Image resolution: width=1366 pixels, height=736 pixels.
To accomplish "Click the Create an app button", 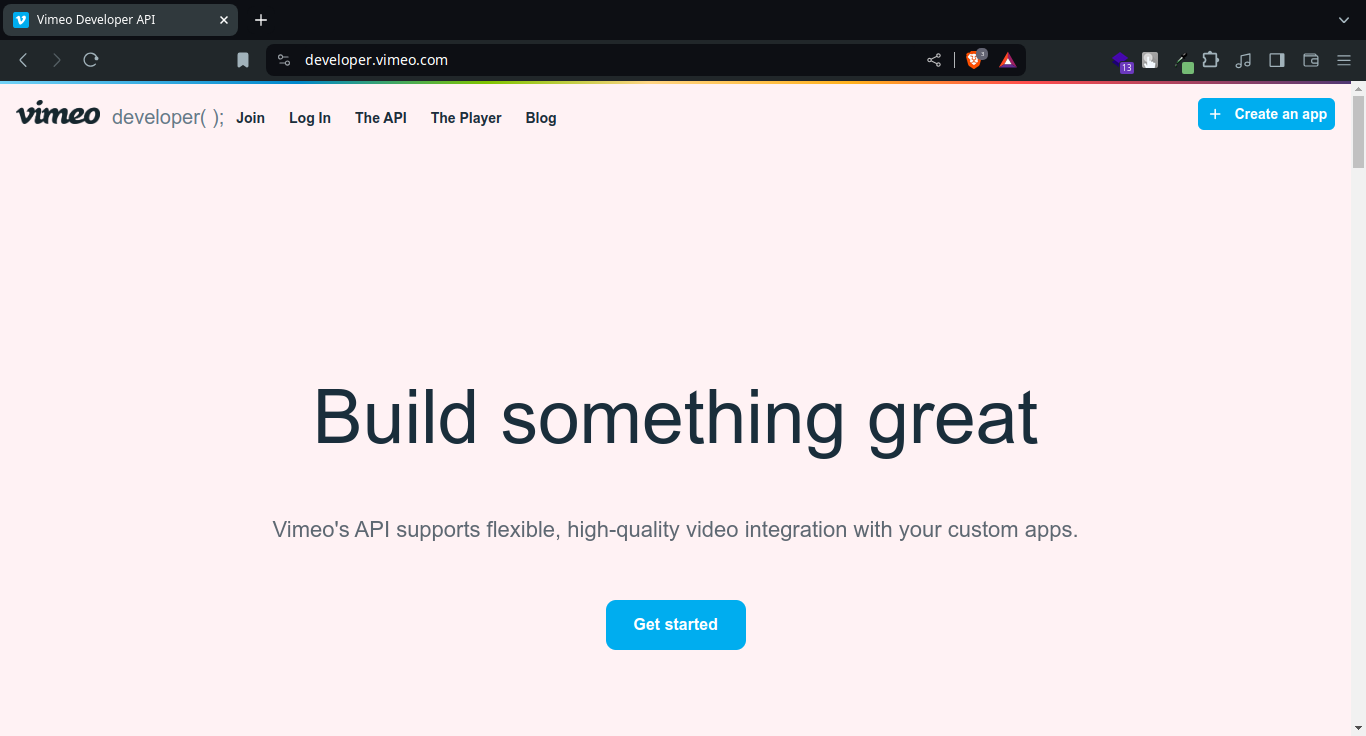I will coord(1266,114).
